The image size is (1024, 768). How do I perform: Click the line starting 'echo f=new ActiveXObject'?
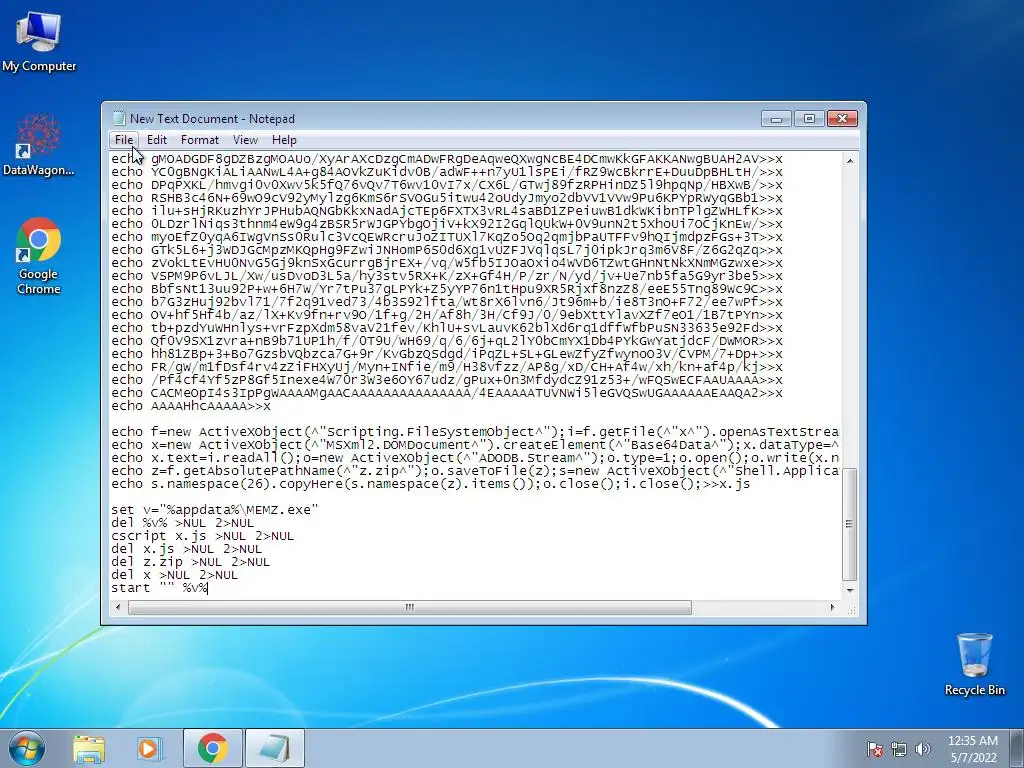475,432
